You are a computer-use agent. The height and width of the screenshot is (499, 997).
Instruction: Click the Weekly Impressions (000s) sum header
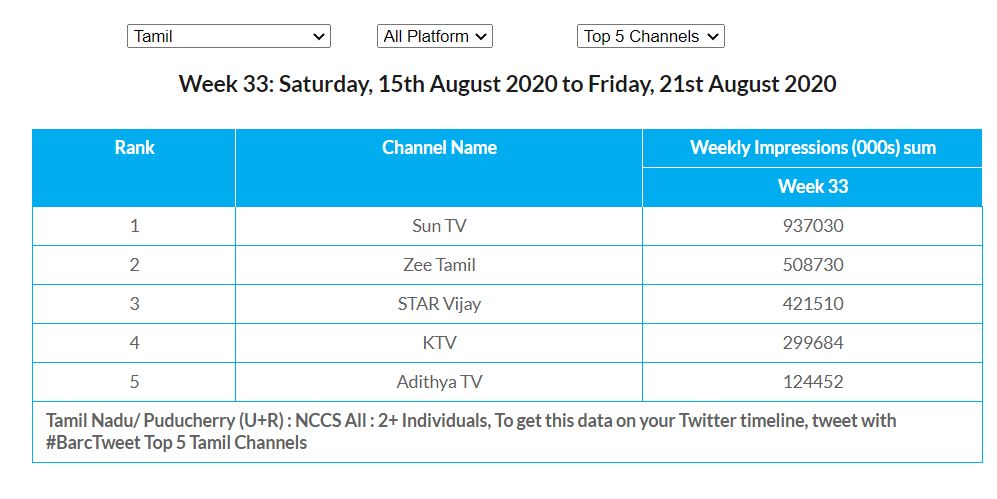[x=812, y=148]
